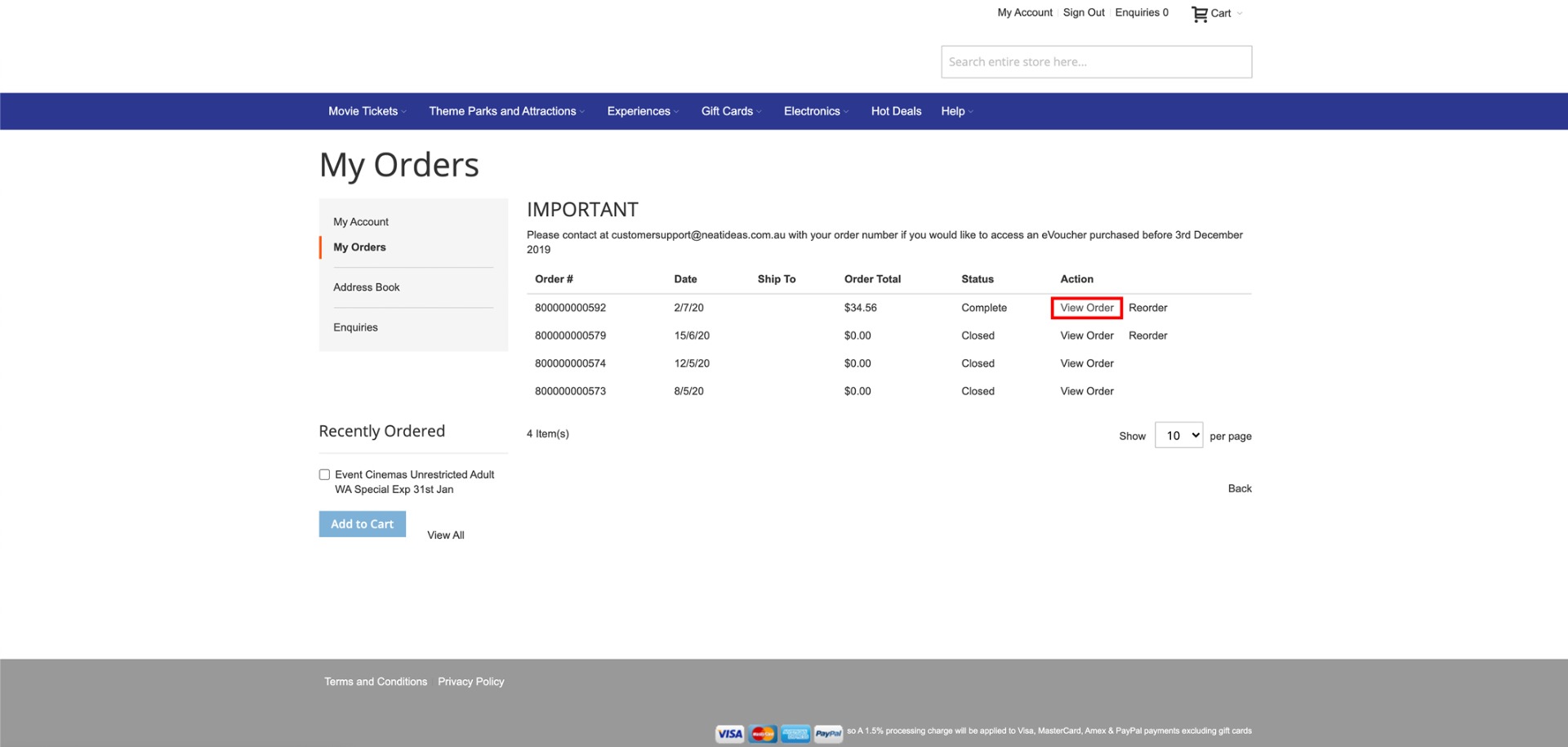Viewport: 1568px width, 747px height.
Task: Open the shopping cart icon
Action: (x=1199, y=14)
